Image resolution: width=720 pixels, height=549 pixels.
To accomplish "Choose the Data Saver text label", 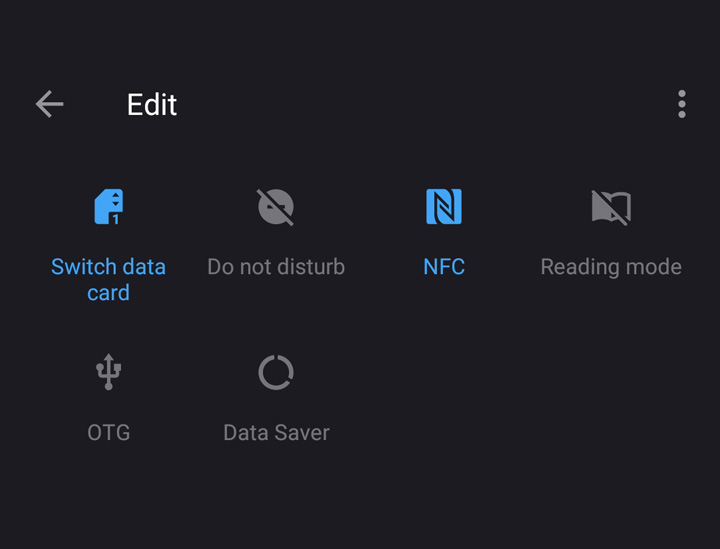I will (x=276, y=432).
